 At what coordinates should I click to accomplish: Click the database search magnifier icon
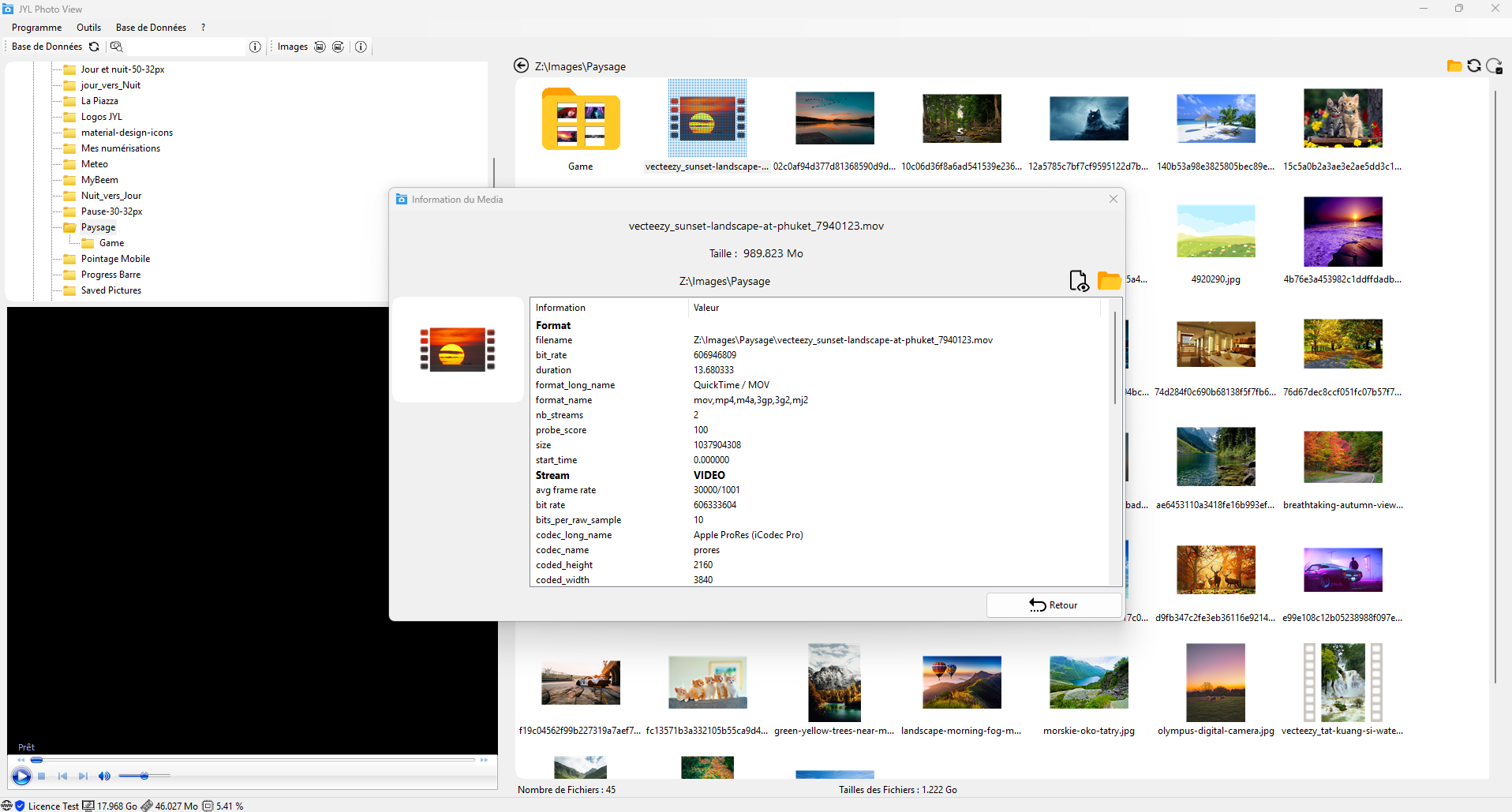point(117,47)
